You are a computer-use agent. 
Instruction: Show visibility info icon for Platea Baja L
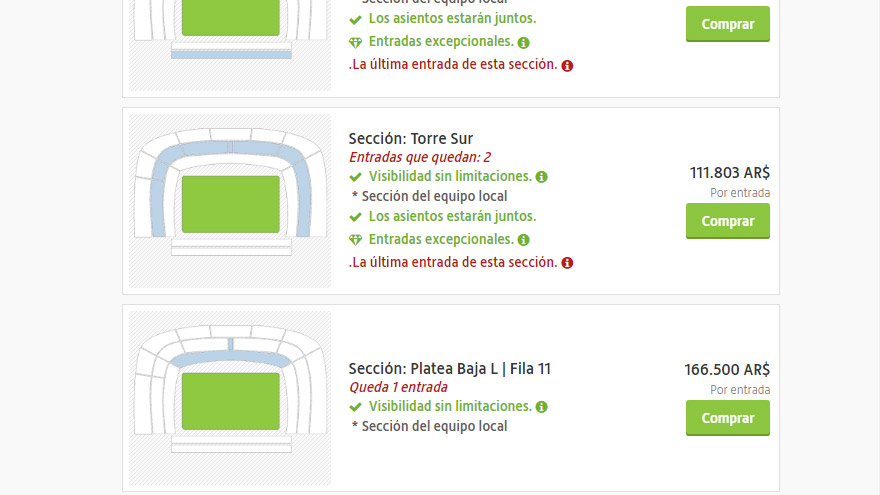click(x=541, y=407)
